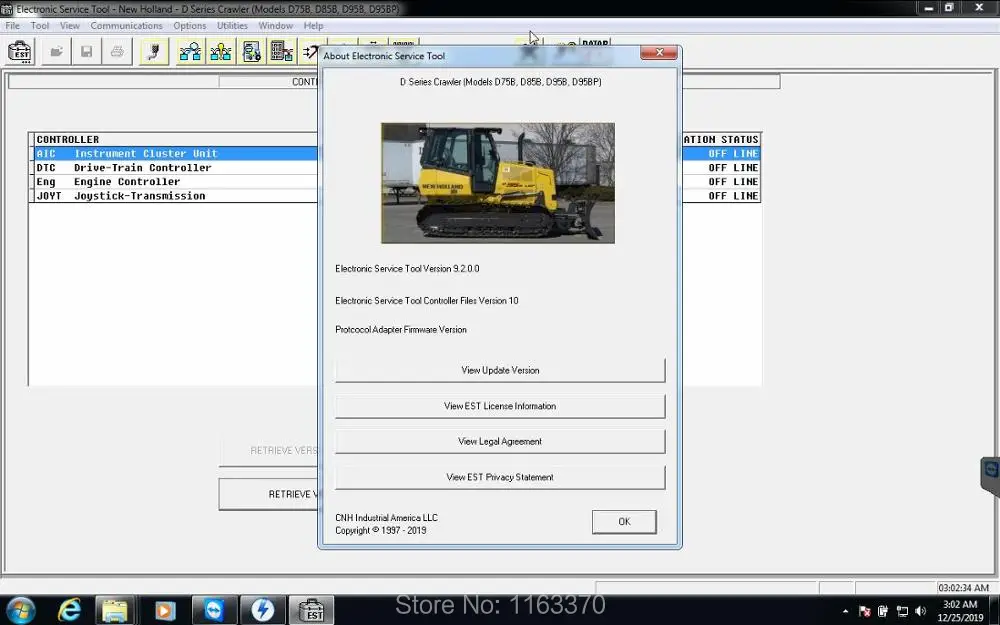Click the cable connection toolbar icon

tap(154, 52)
